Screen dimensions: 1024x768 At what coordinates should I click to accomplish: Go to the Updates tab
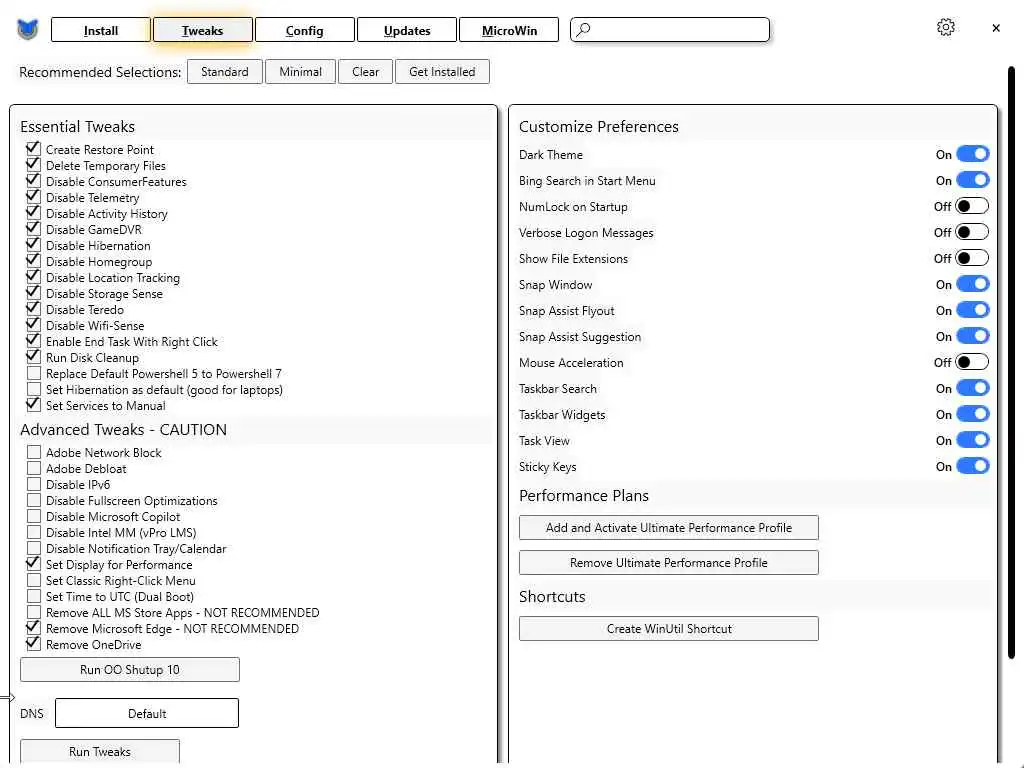coord(407,30)
